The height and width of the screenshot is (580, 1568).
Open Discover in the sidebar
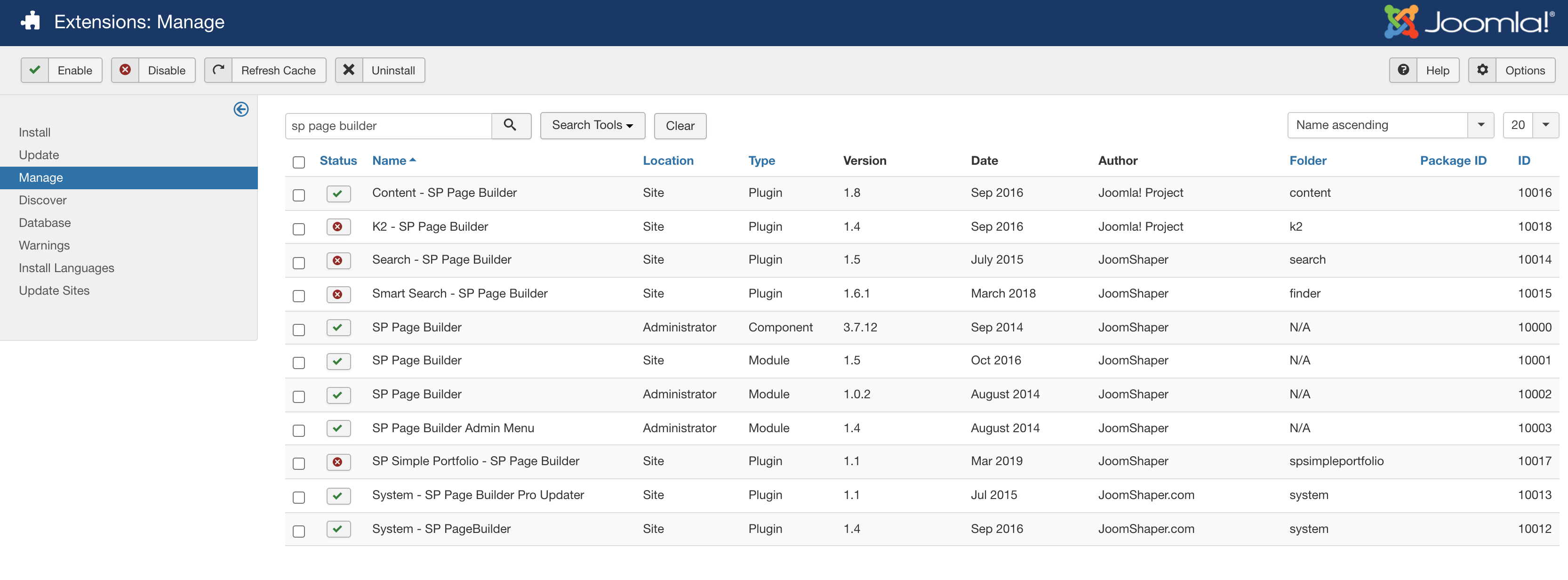43,200
